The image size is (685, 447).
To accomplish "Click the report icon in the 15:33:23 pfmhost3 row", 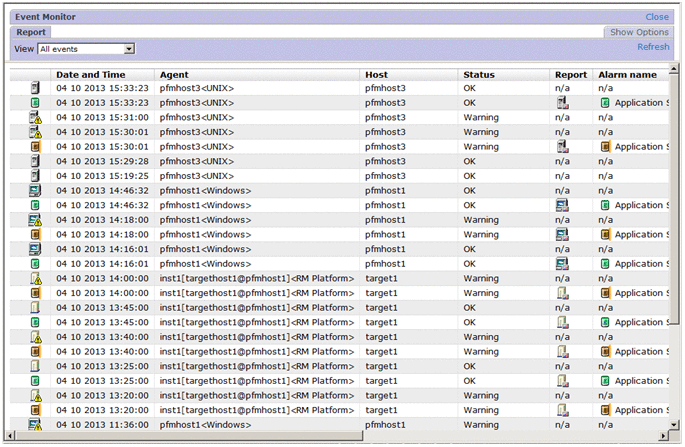I will pos(562,103).
